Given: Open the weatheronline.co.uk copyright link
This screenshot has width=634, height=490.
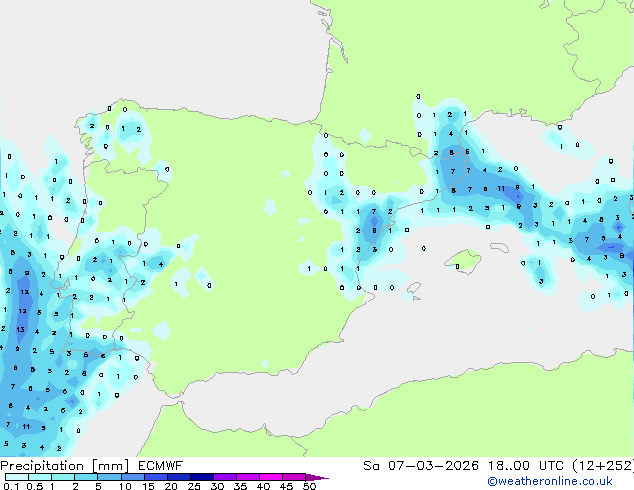Looking at the screenshot, I should point(550,481).
